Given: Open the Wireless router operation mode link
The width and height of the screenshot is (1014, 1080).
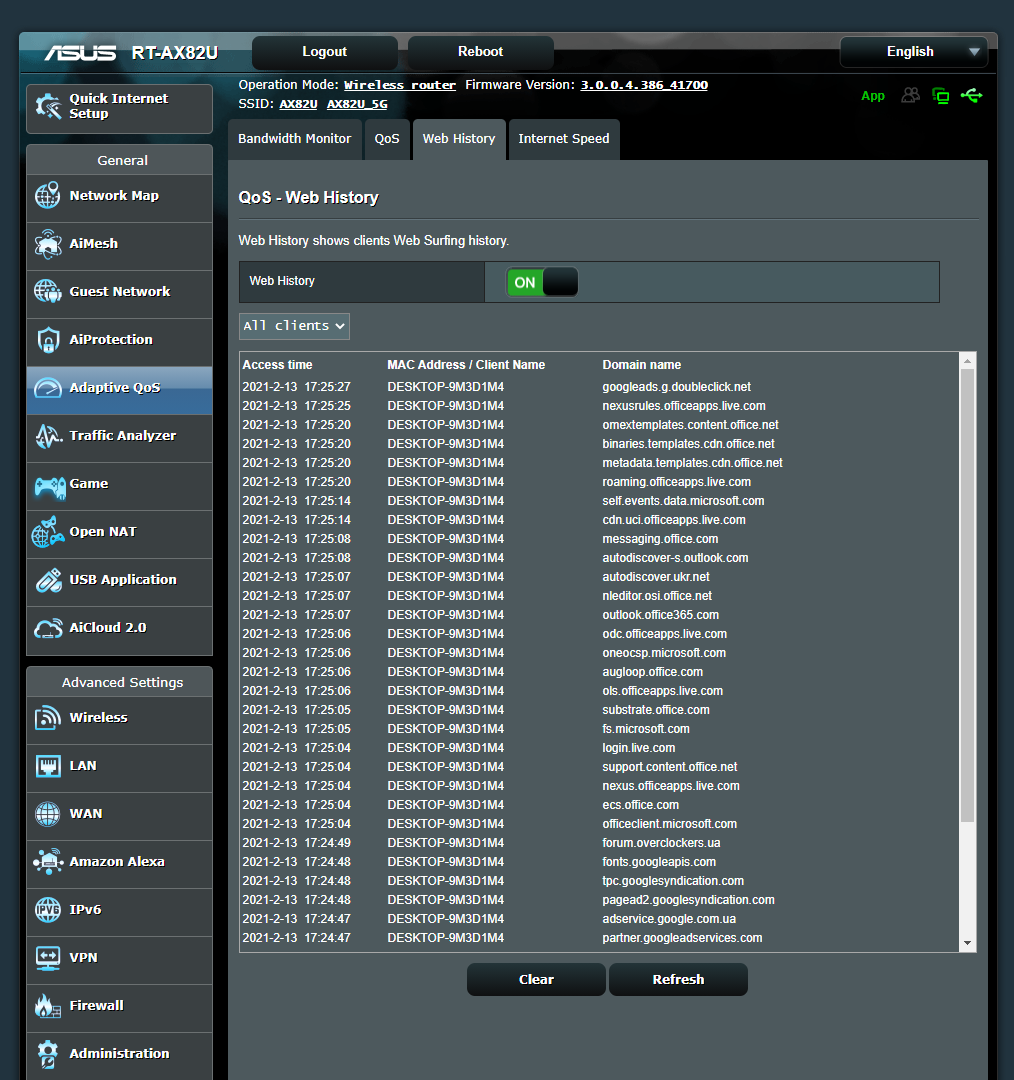Looking at the screenshot, I should click(400, 85).
